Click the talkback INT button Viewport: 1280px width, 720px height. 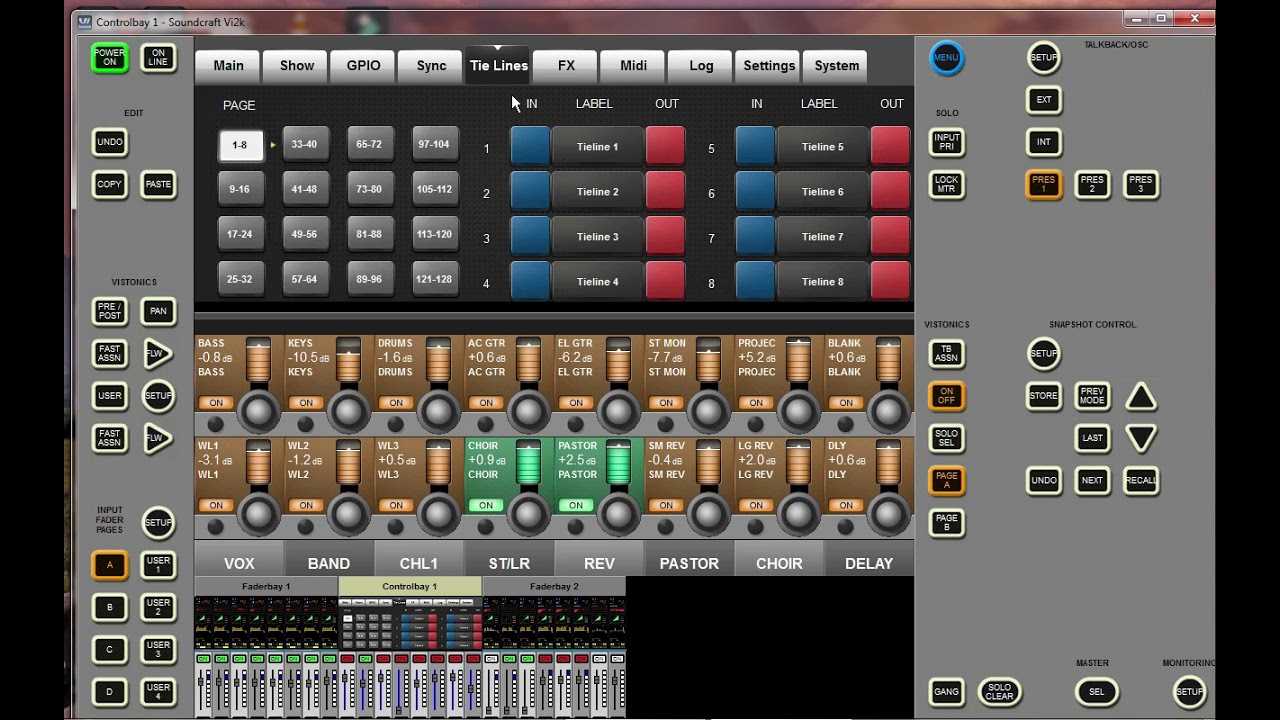1043,142
